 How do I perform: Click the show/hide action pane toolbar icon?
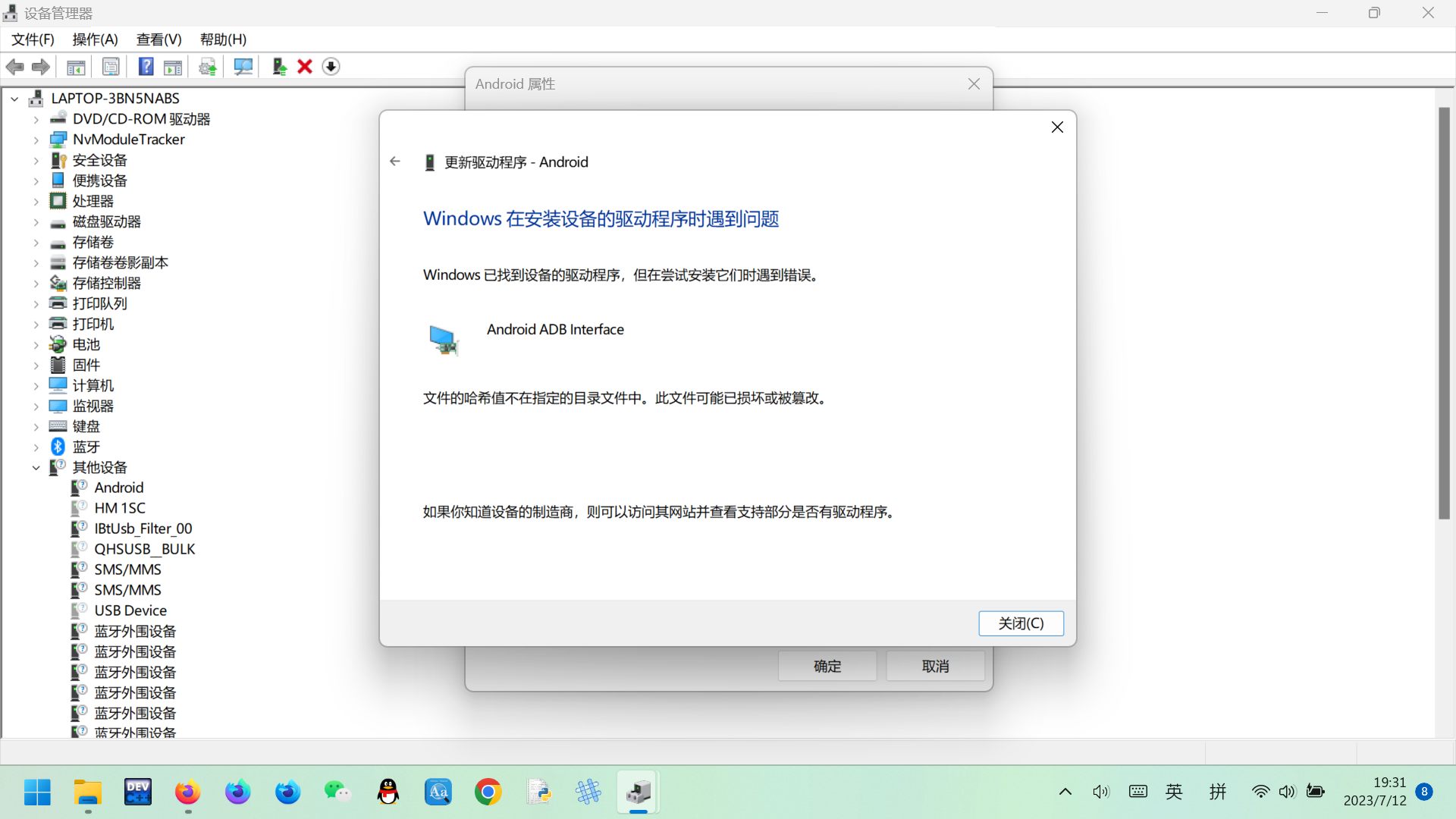(173, 67)
